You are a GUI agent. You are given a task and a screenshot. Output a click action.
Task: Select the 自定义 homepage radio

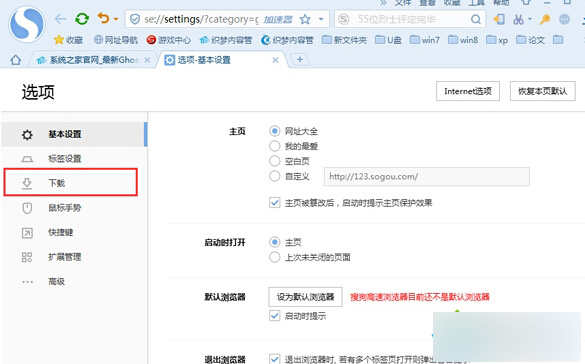point(275,176)
